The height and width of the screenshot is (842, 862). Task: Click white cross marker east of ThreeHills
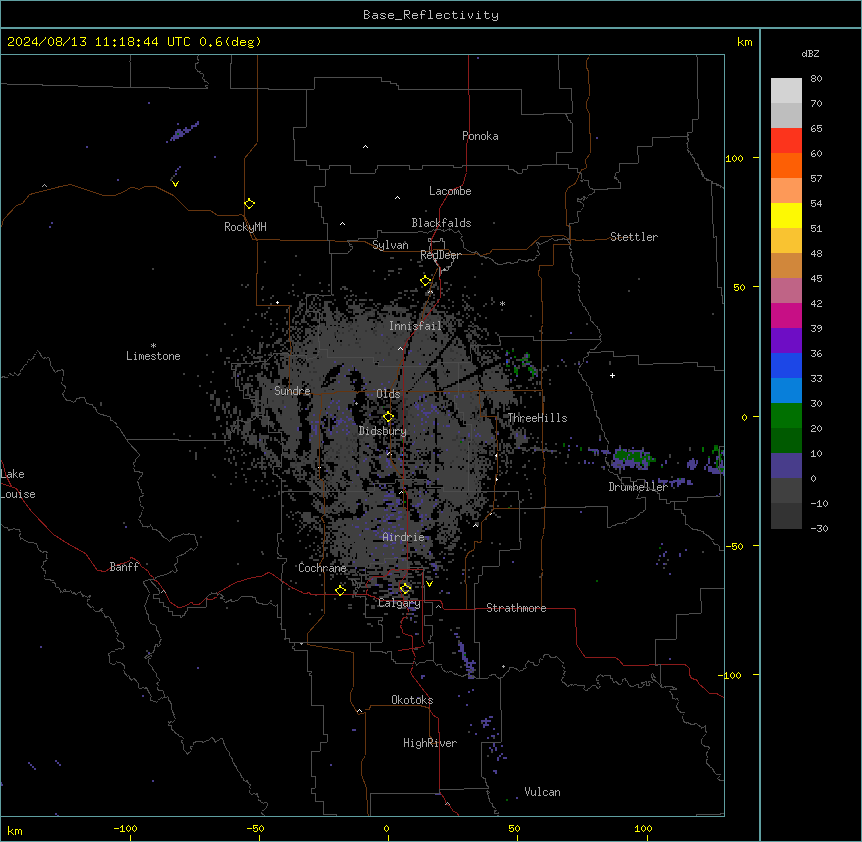pos(612,375)
